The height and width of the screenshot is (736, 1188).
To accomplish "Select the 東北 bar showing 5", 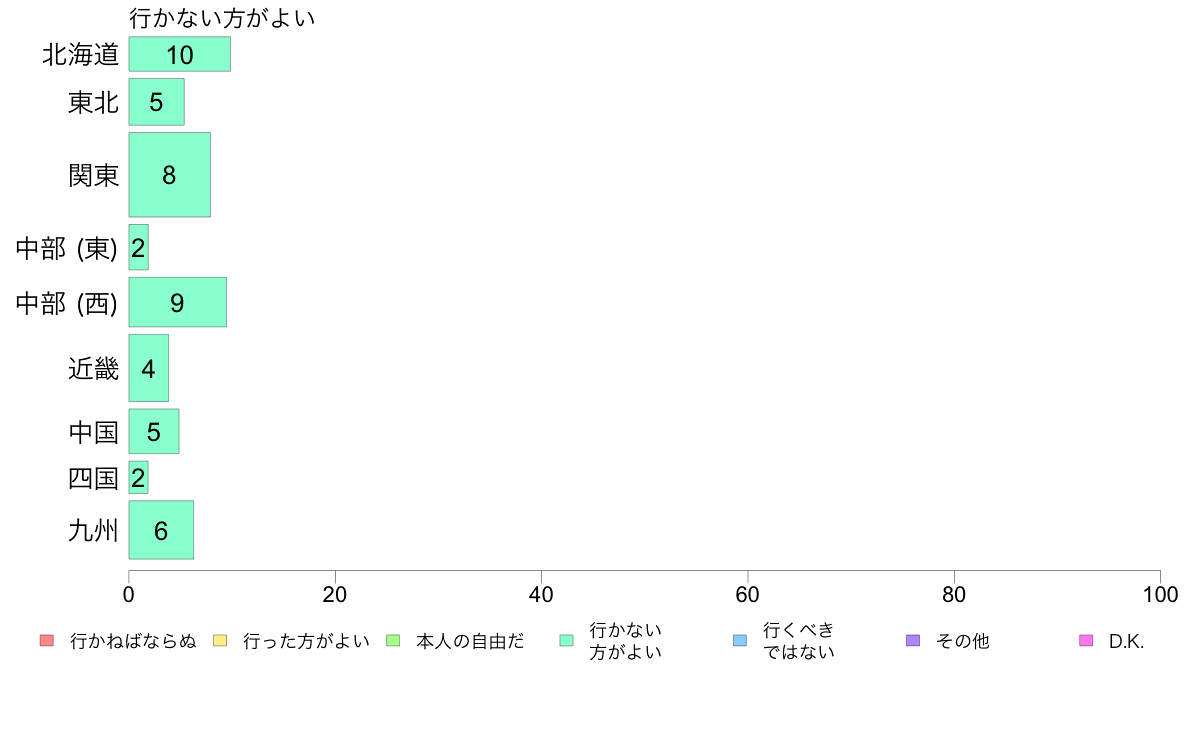I will (x=157, y=102).
